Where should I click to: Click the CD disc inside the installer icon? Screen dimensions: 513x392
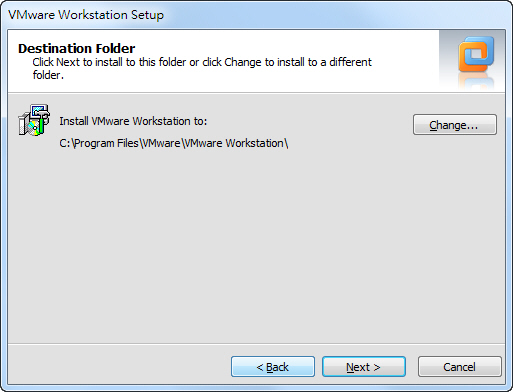point(33,128)
